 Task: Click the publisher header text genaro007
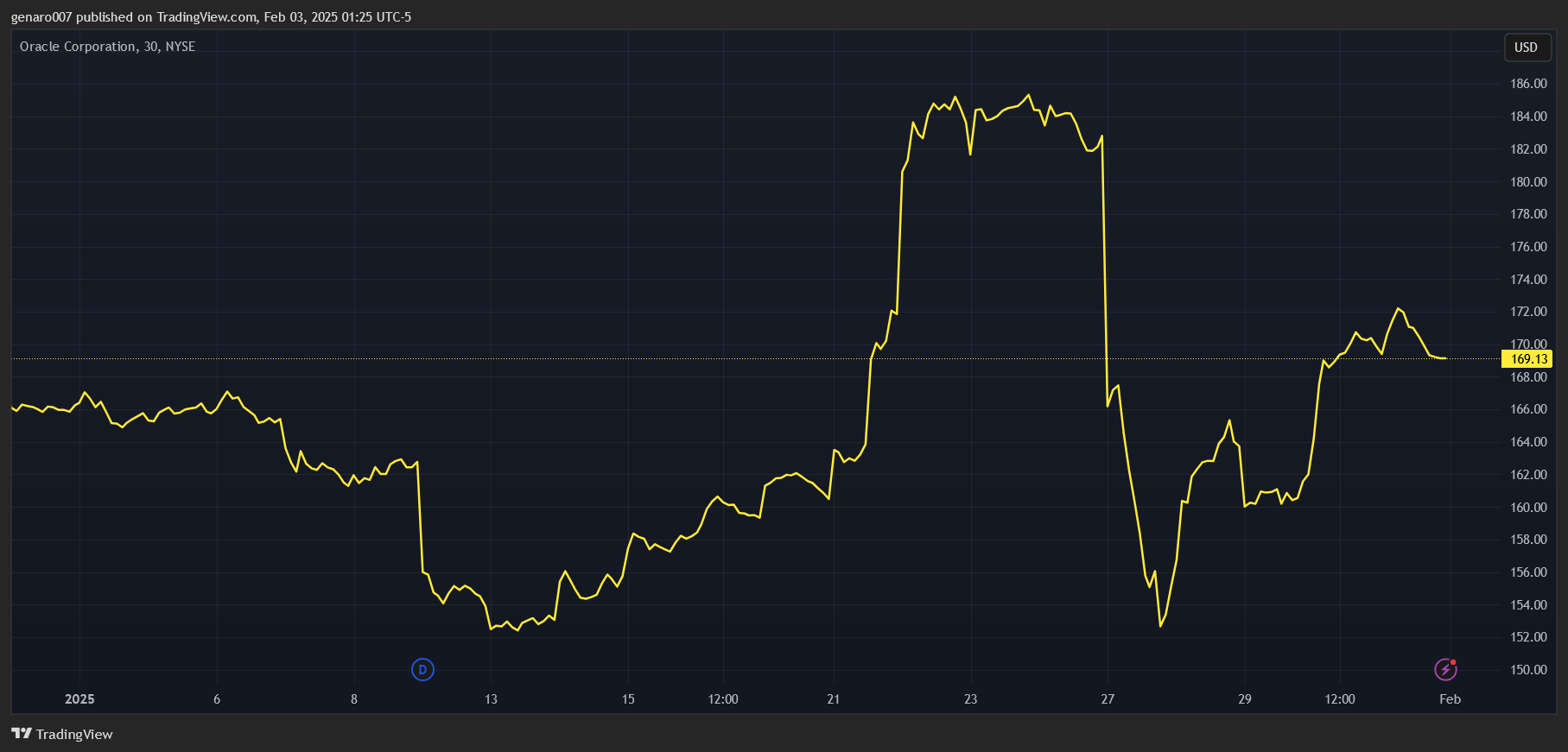click(41, 17)
